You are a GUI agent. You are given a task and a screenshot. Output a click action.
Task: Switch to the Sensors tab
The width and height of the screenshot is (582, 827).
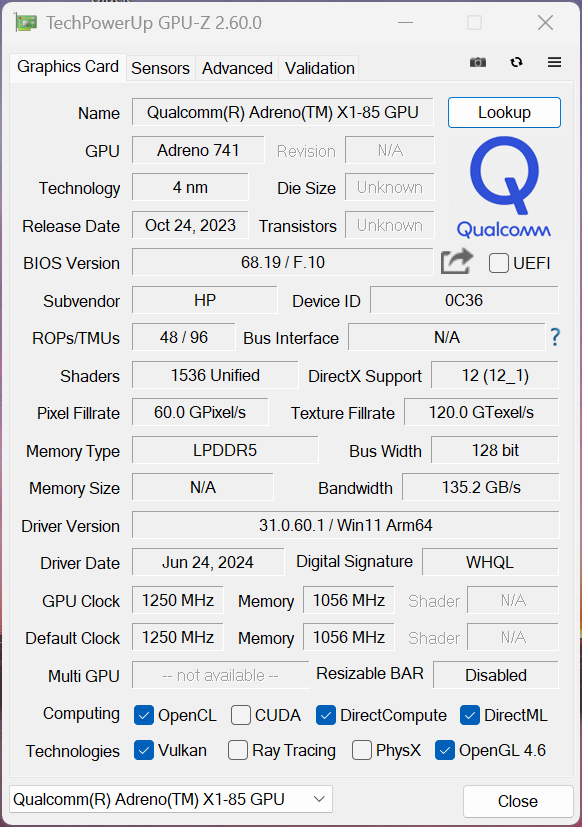160,68
